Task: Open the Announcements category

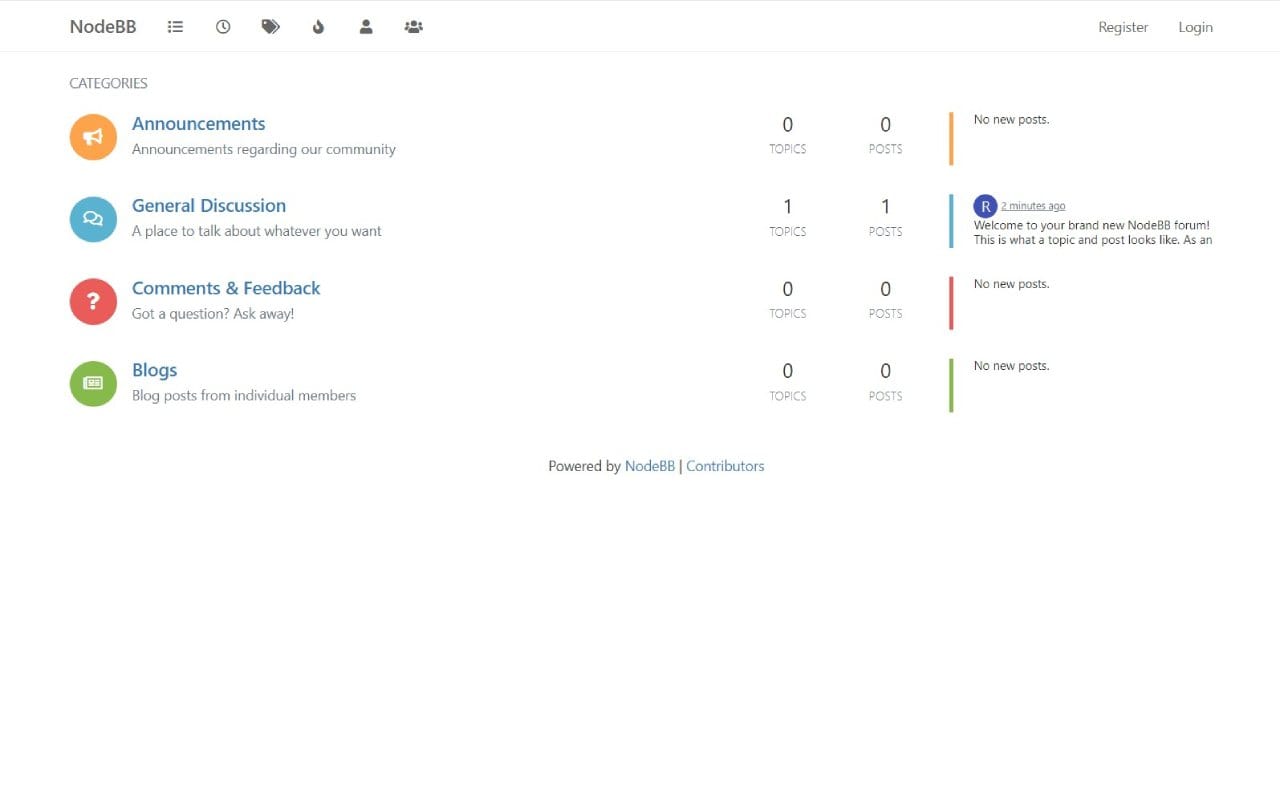Action: click(198, 123)
